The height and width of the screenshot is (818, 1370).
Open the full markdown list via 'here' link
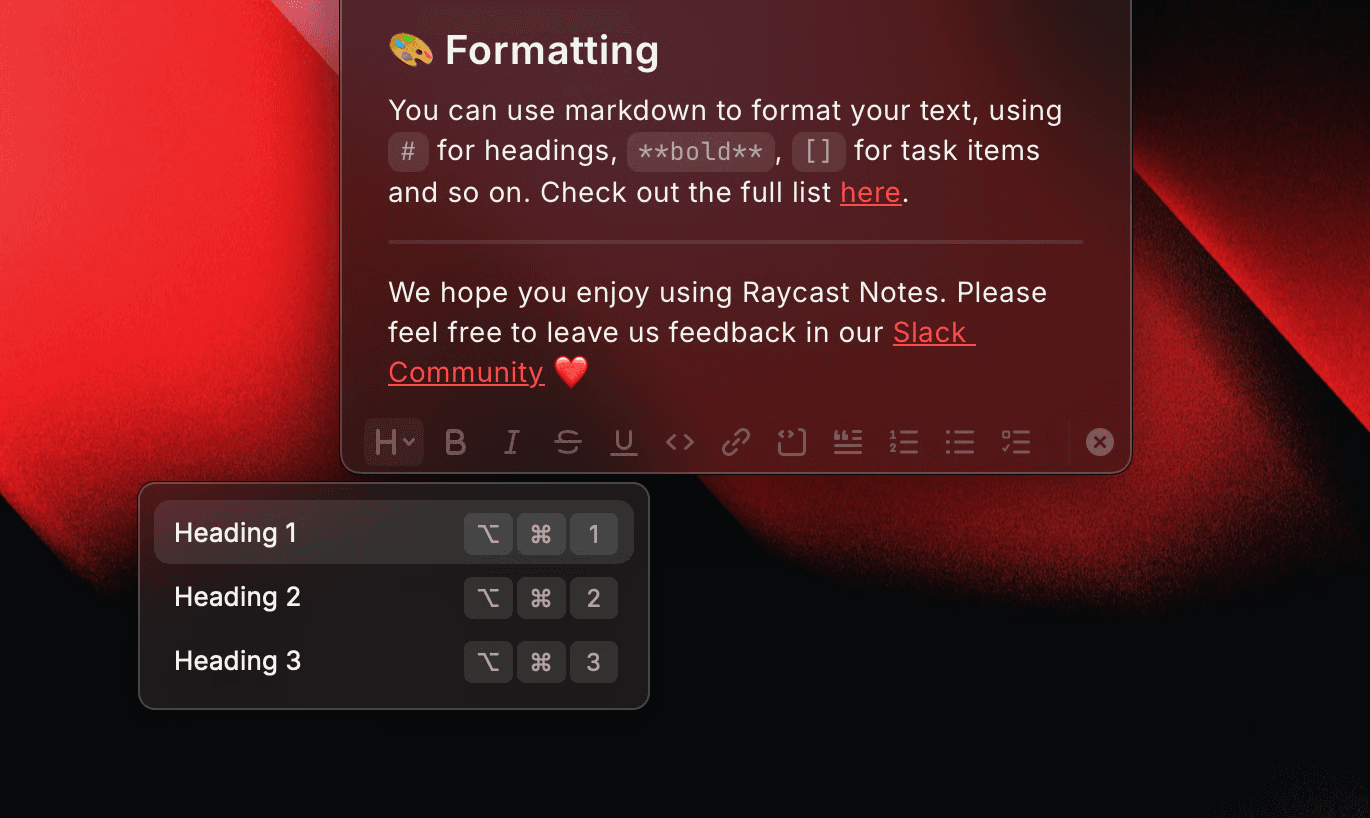pos(869,192)
